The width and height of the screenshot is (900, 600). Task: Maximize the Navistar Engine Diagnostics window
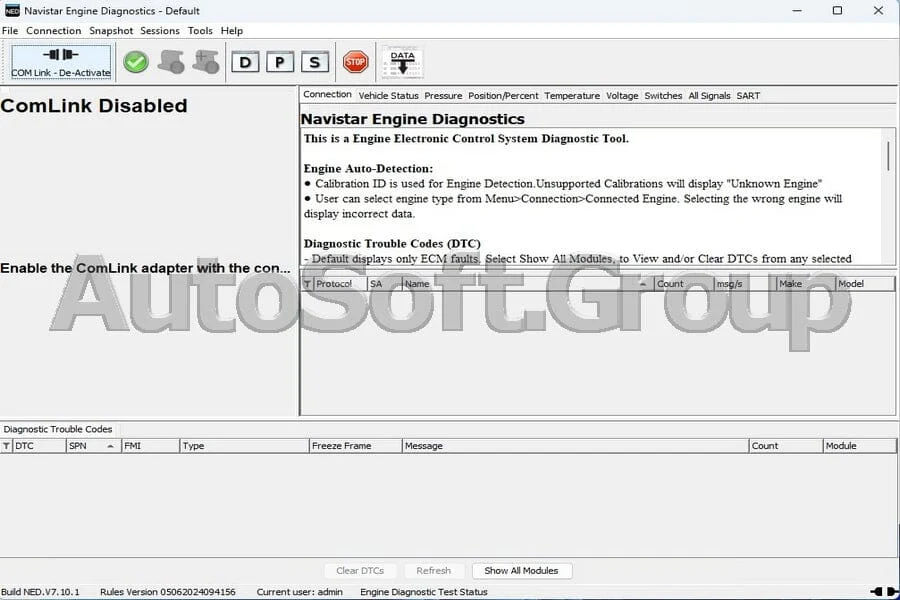[x=837, y=11]
